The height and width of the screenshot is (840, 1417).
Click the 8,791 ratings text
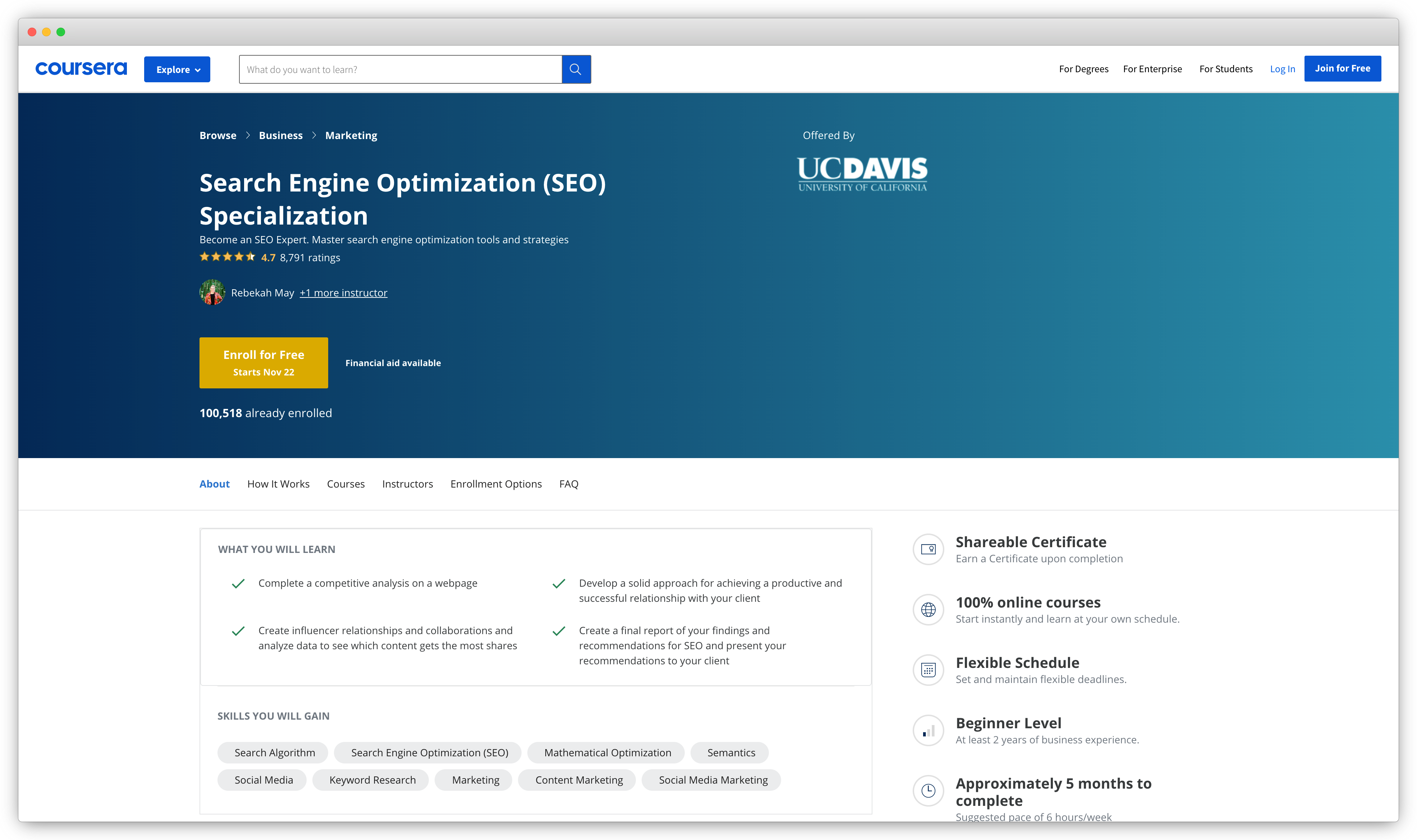(x=310, y=258)
